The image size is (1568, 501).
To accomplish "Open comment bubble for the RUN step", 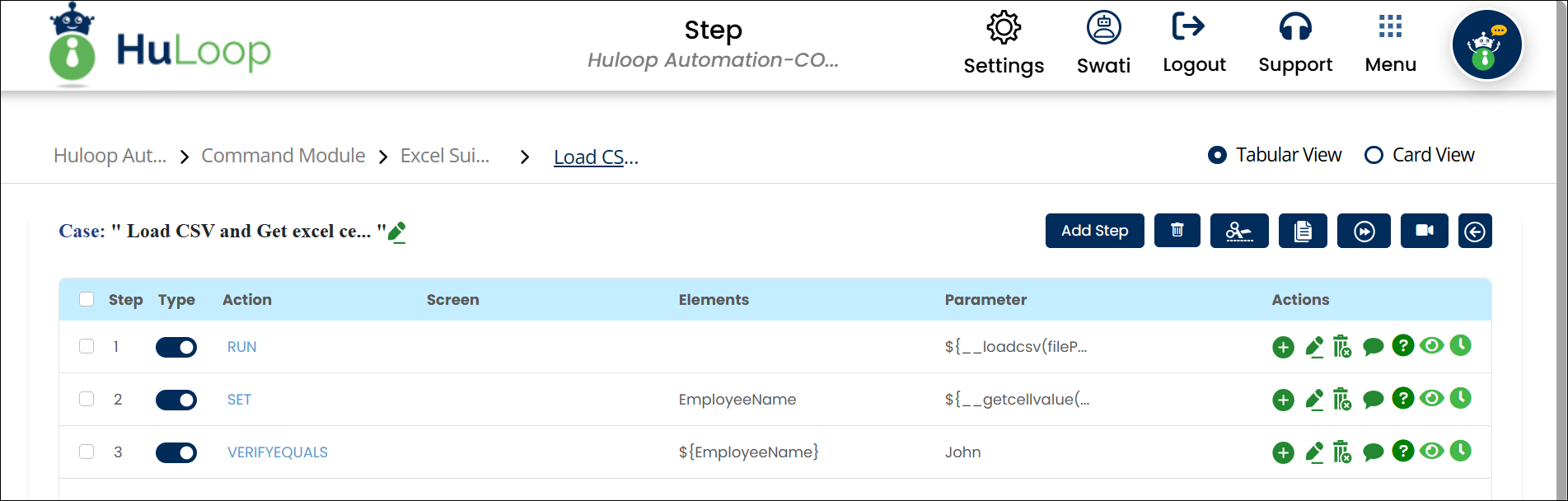I will 1373,348.
